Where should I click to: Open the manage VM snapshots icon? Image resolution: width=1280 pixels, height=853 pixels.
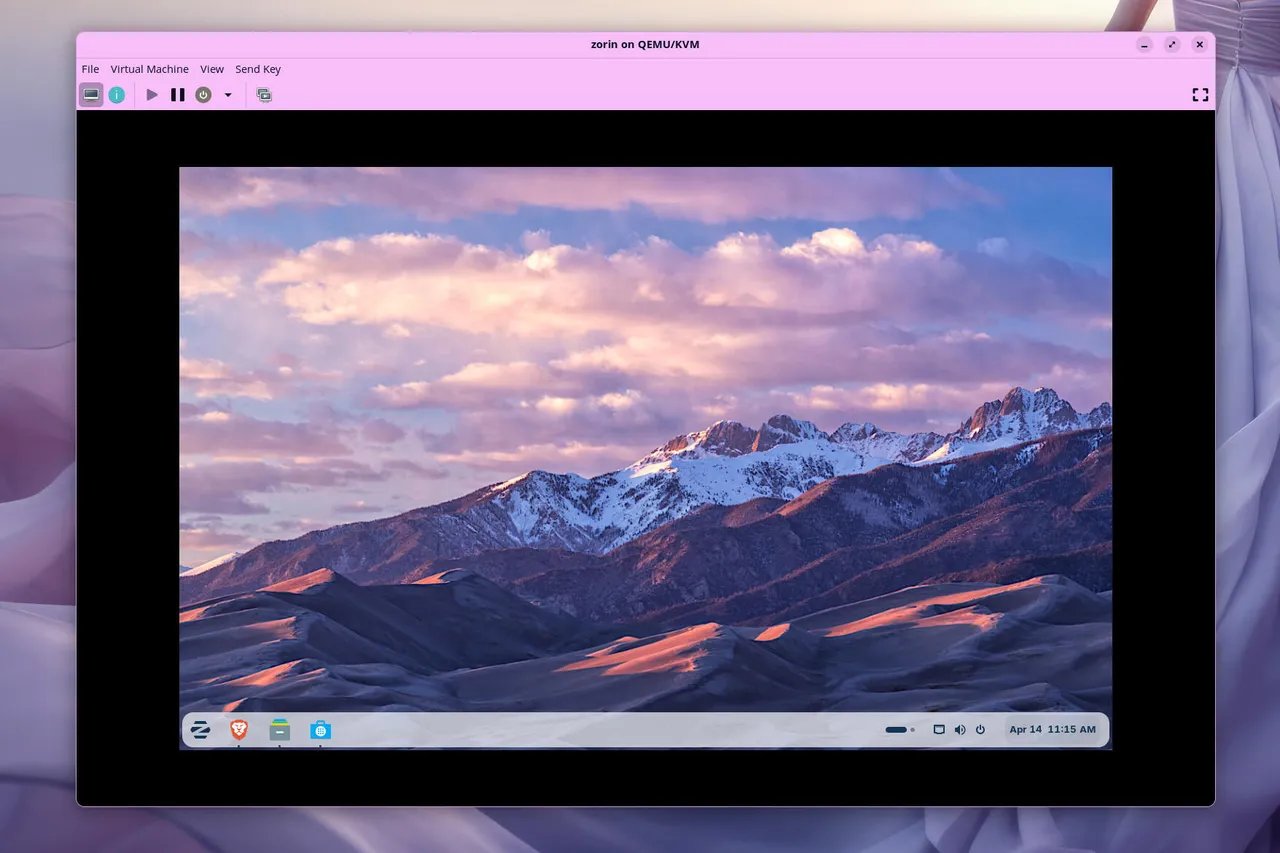tap(264, 95)
